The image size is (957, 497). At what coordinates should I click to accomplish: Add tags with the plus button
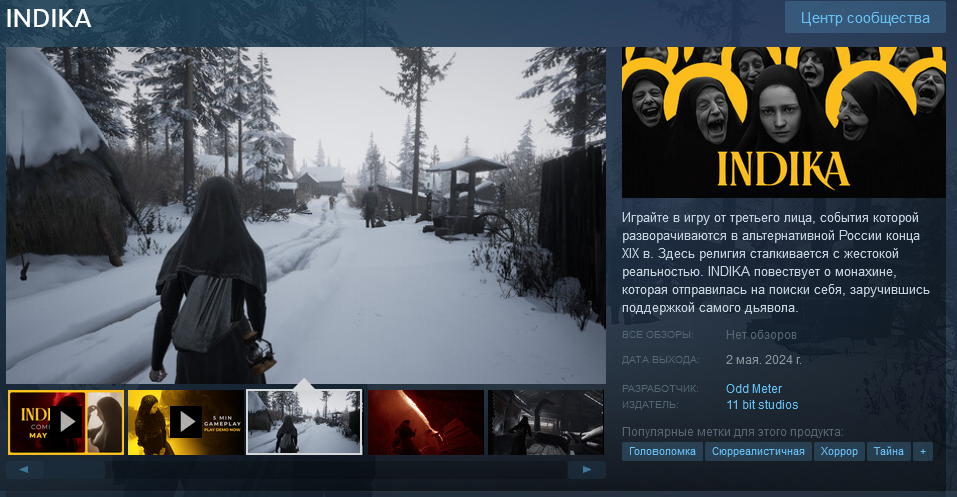point(923,451)
